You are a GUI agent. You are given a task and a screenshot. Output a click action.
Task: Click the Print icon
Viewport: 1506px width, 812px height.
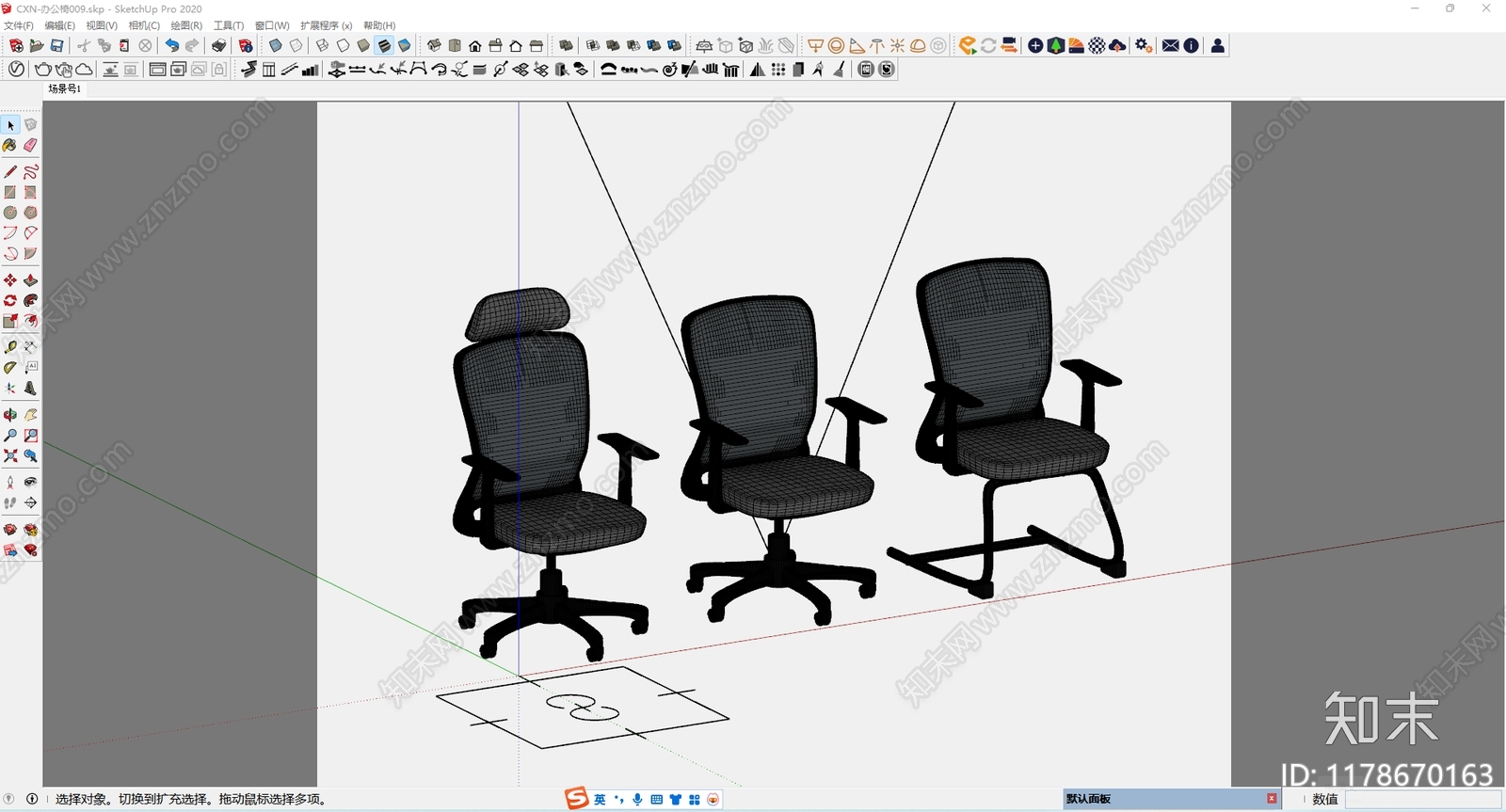click(218, 45)
